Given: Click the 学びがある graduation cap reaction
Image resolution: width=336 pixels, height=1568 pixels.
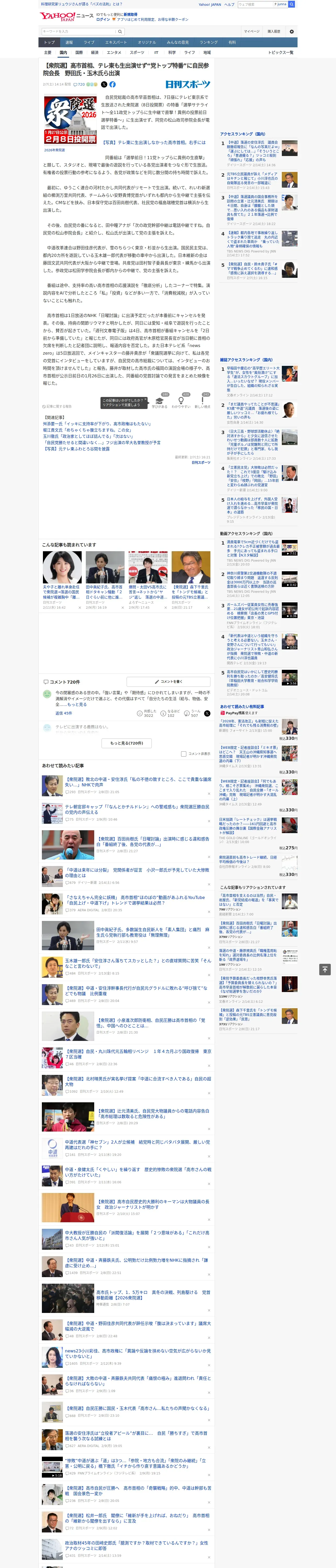Looking at the screenshot, I should [x=160, y=401].
